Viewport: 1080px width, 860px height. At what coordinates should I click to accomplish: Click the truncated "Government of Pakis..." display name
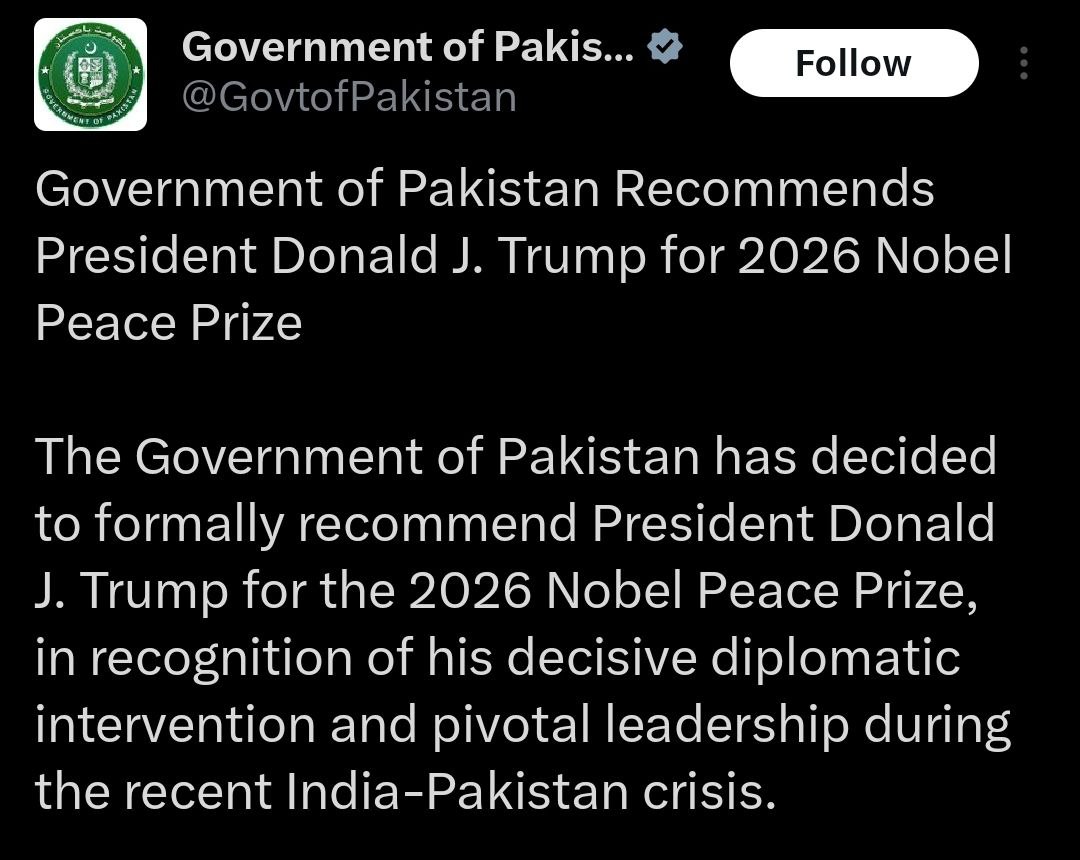tap(408, 46)
